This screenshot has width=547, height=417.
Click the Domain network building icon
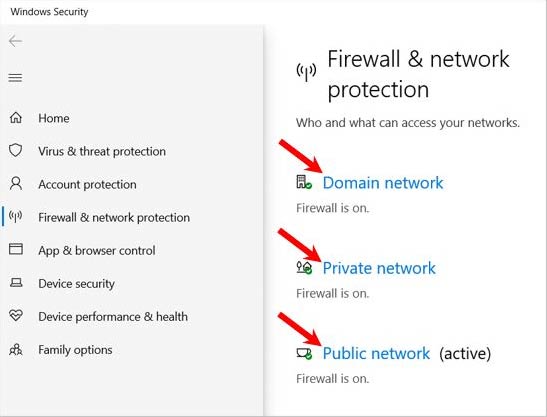pyautogui.click(x=304, y=182)
